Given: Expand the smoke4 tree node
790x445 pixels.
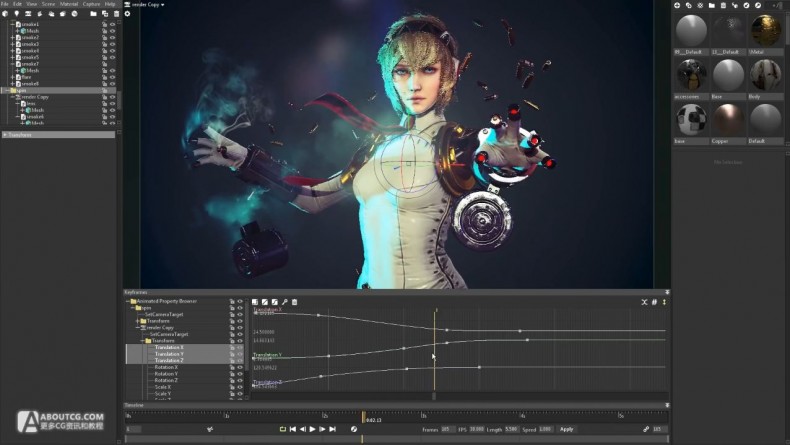Looking at the screenshot, I should pyautogui.click(x=13, y=50).
